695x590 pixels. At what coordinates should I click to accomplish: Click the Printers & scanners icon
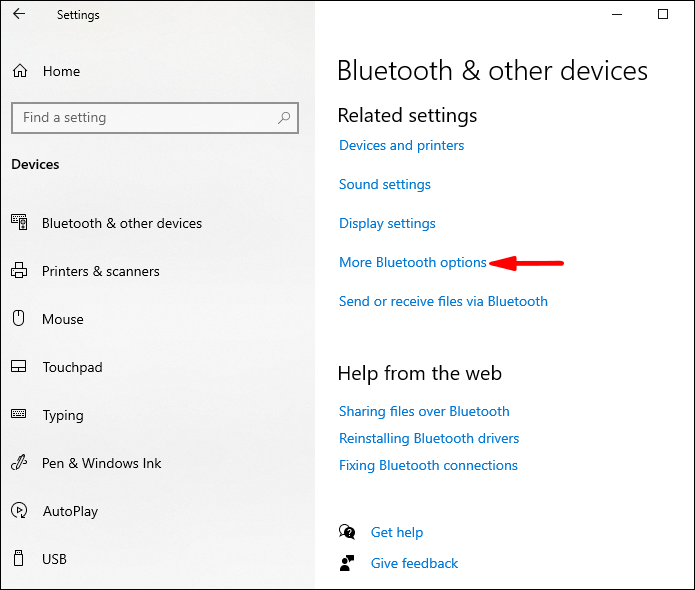[19, 271]
